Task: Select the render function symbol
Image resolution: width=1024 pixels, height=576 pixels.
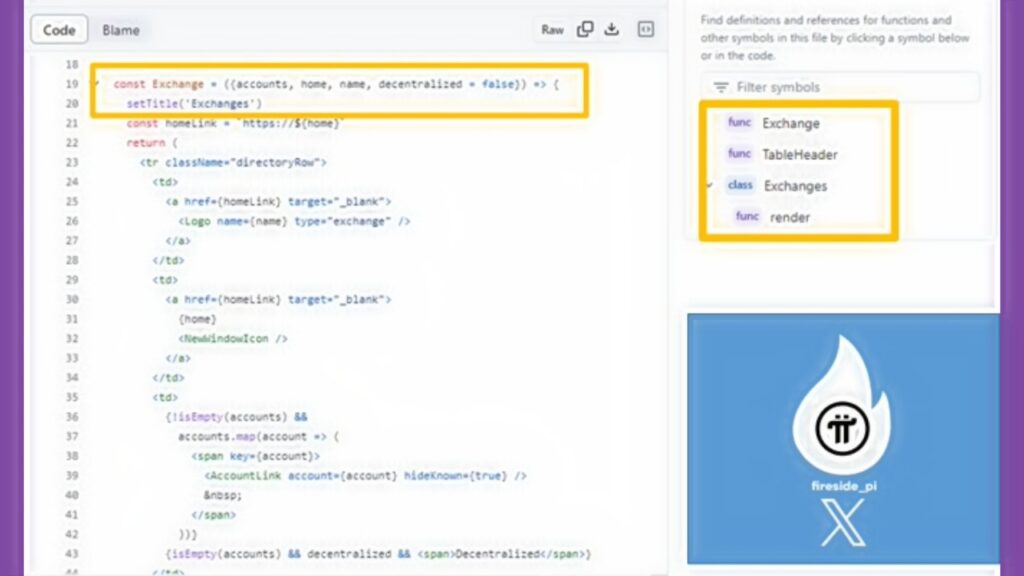Action: 789,216
